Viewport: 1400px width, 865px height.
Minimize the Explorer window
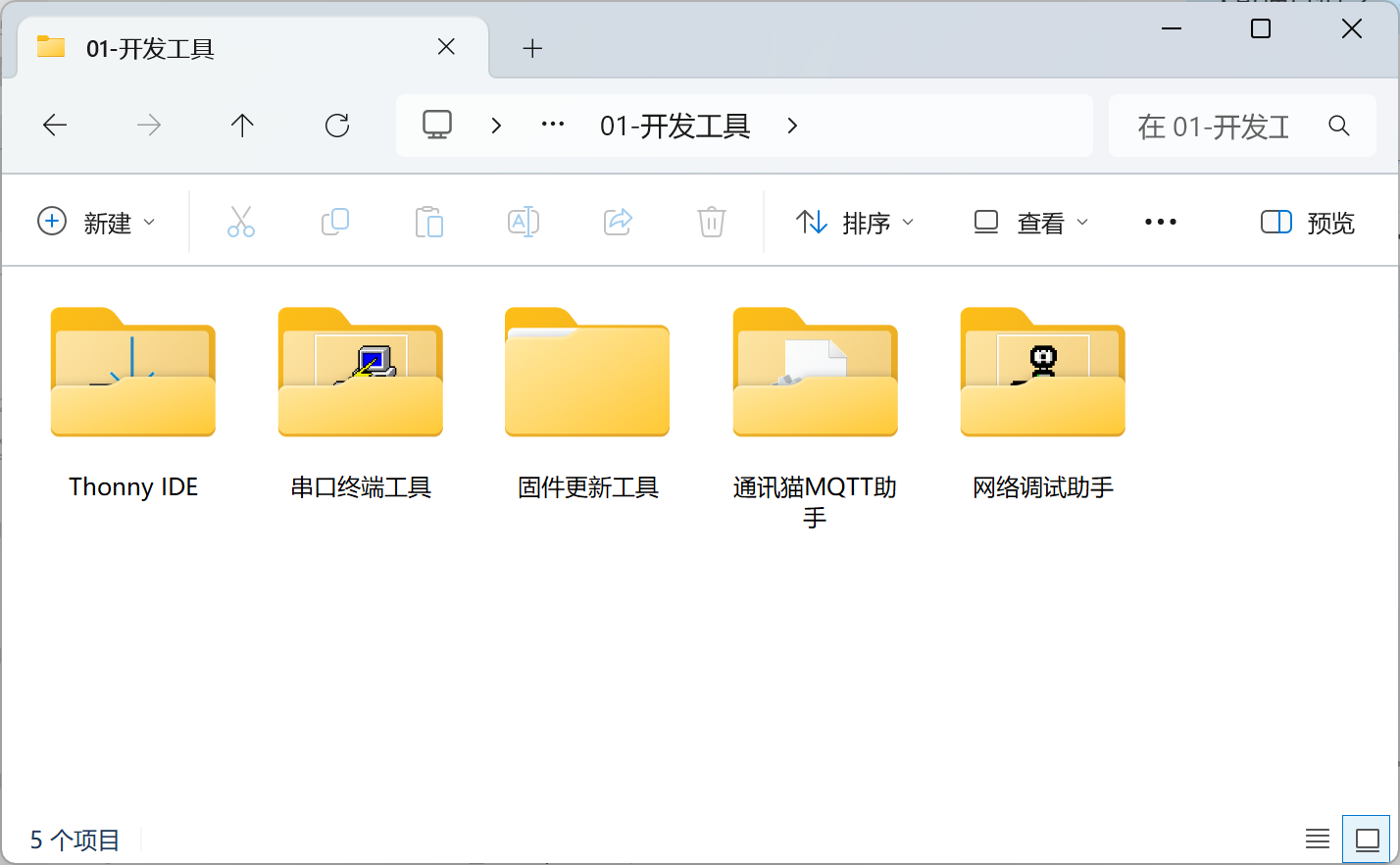1171,29
